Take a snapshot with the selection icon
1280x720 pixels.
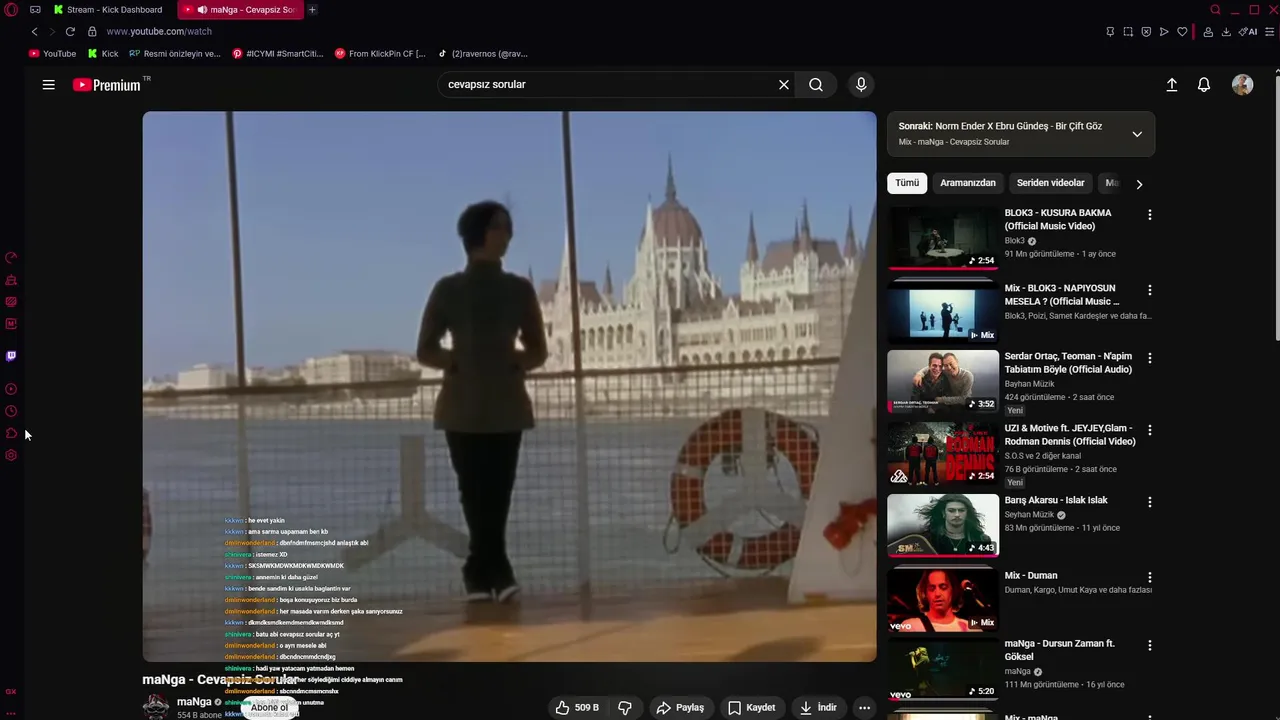tap(1128, 31)
